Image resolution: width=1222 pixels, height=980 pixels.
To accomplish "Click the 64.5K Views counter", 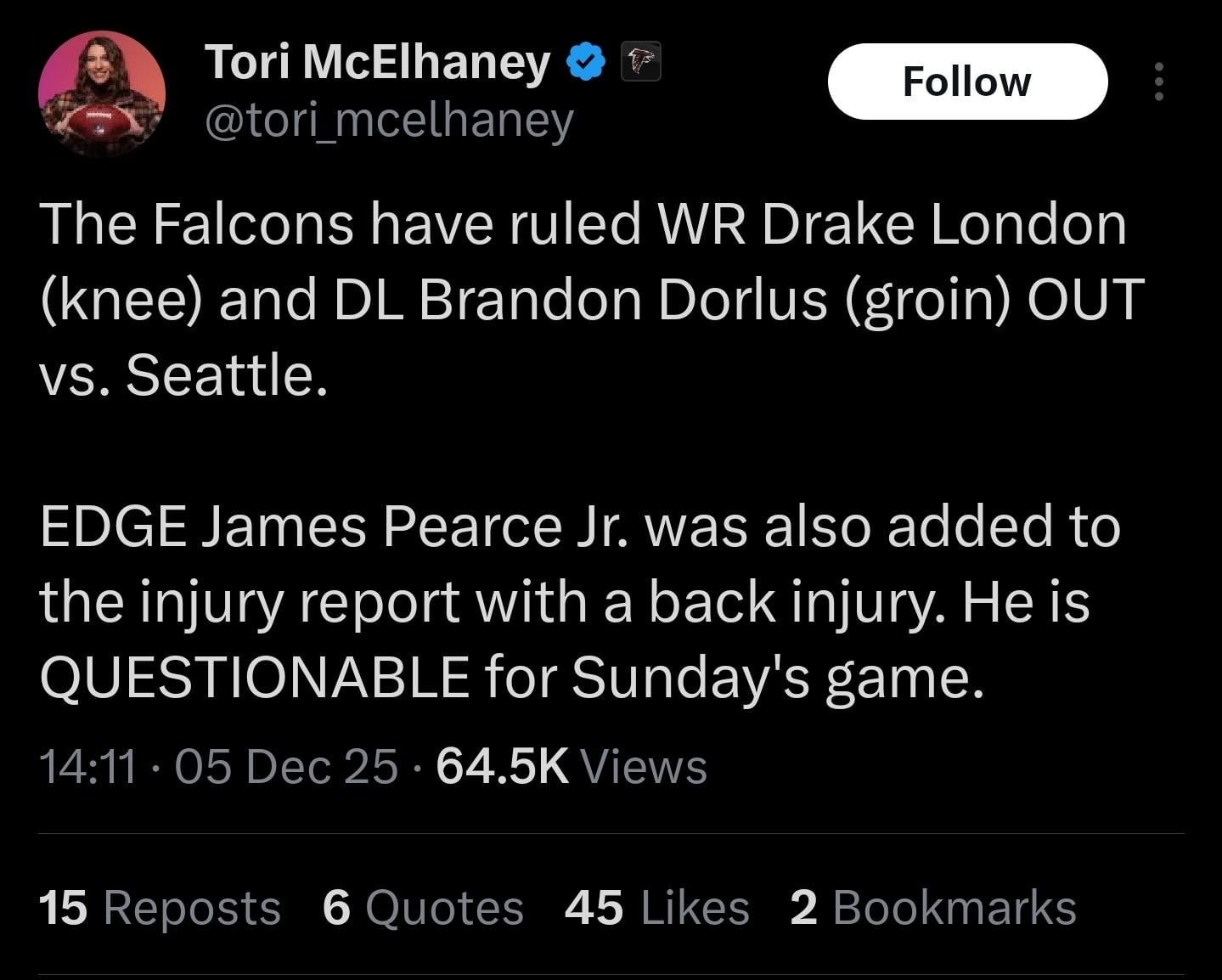I will tap(571, 767).
